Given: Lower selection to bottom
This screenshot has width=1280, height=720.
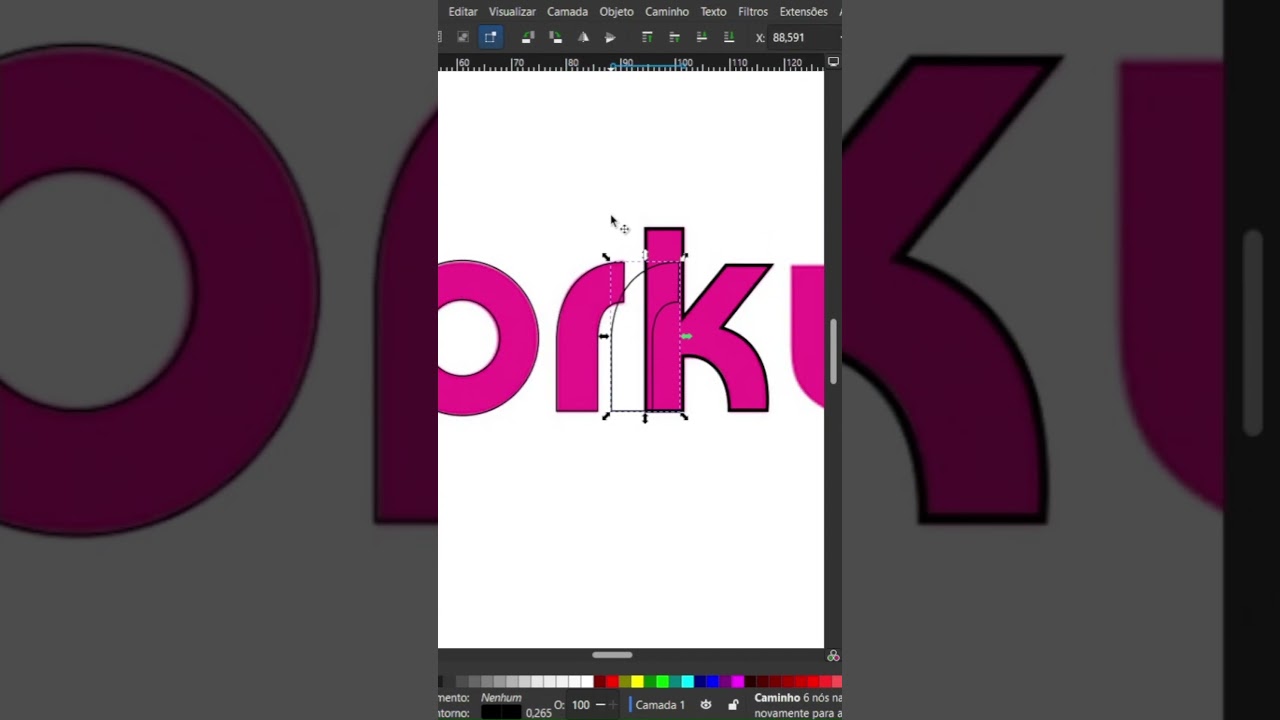Looking at the screenshot, I should click(728, 37).
